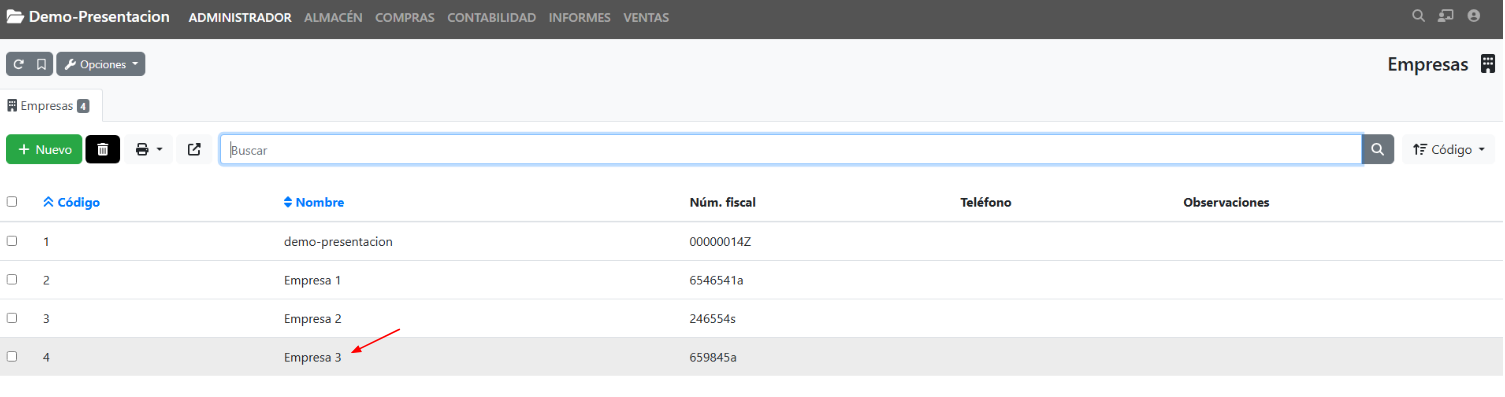
Task: Run search with magnifier button beside Buscar
Action: [1378, 150]
